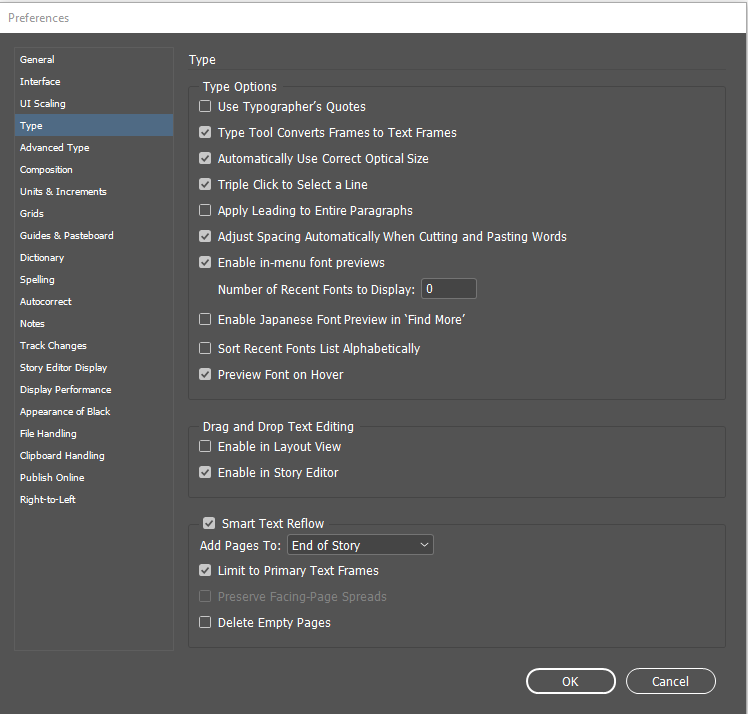Screen dimensions: 748x714
Task: Enable drag and drop in Layout View
Action: click(x=205, y=447)
